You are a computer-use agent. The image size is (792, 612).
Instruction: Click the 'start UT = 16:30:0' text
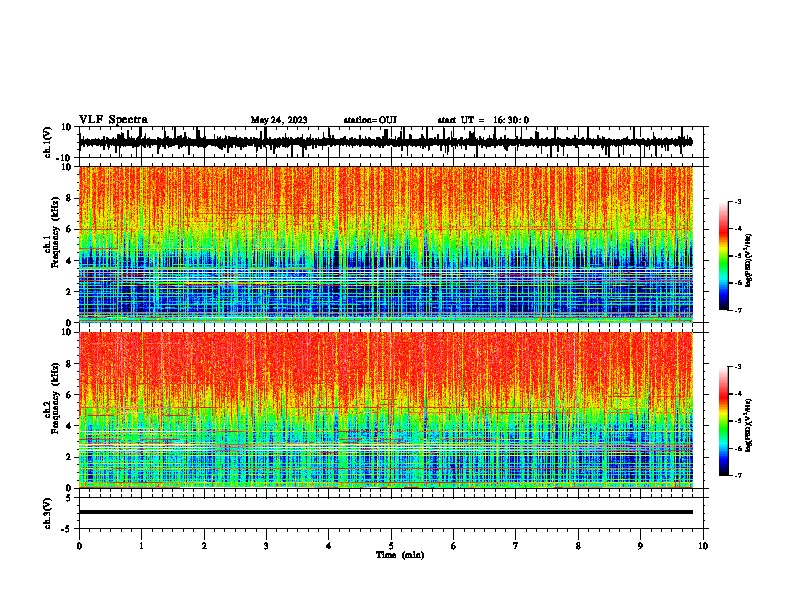(x=483, y=120)
